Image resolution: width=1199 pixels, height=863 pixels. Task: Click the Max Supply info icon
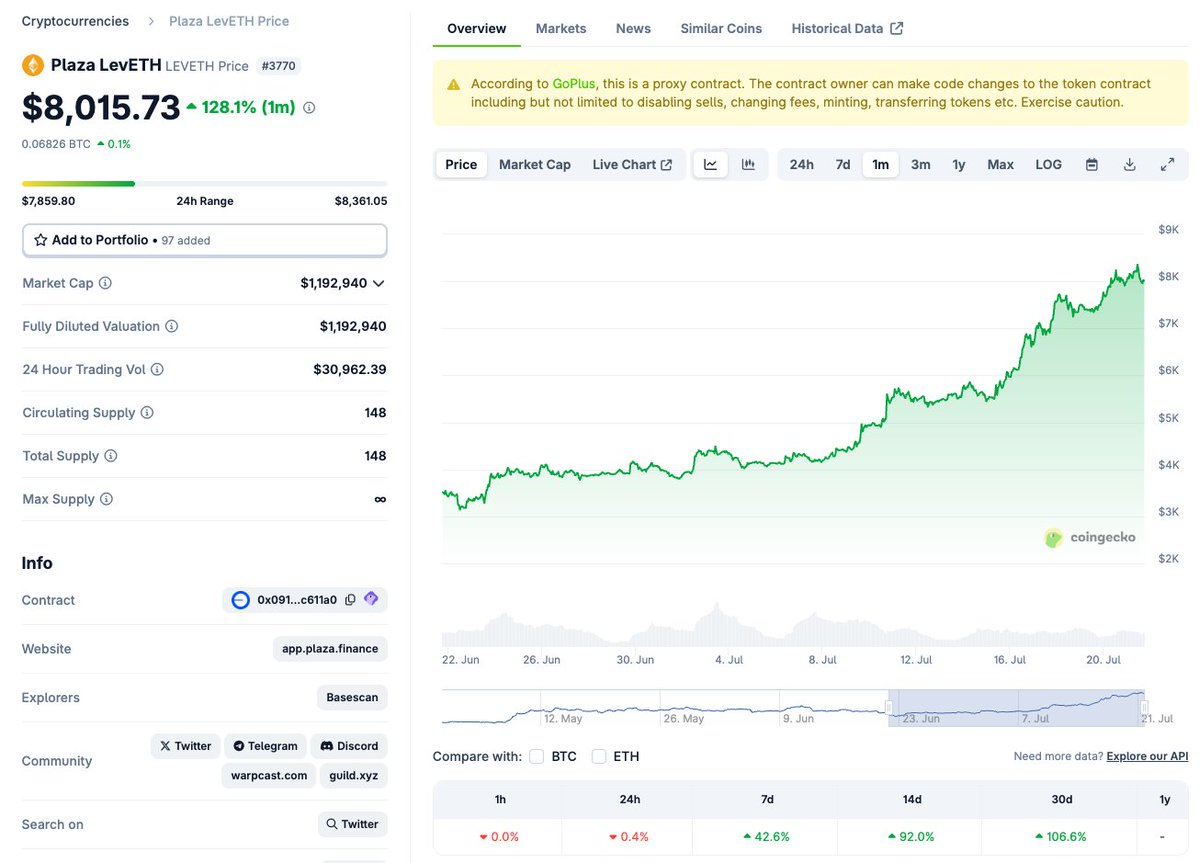point(106,499)
